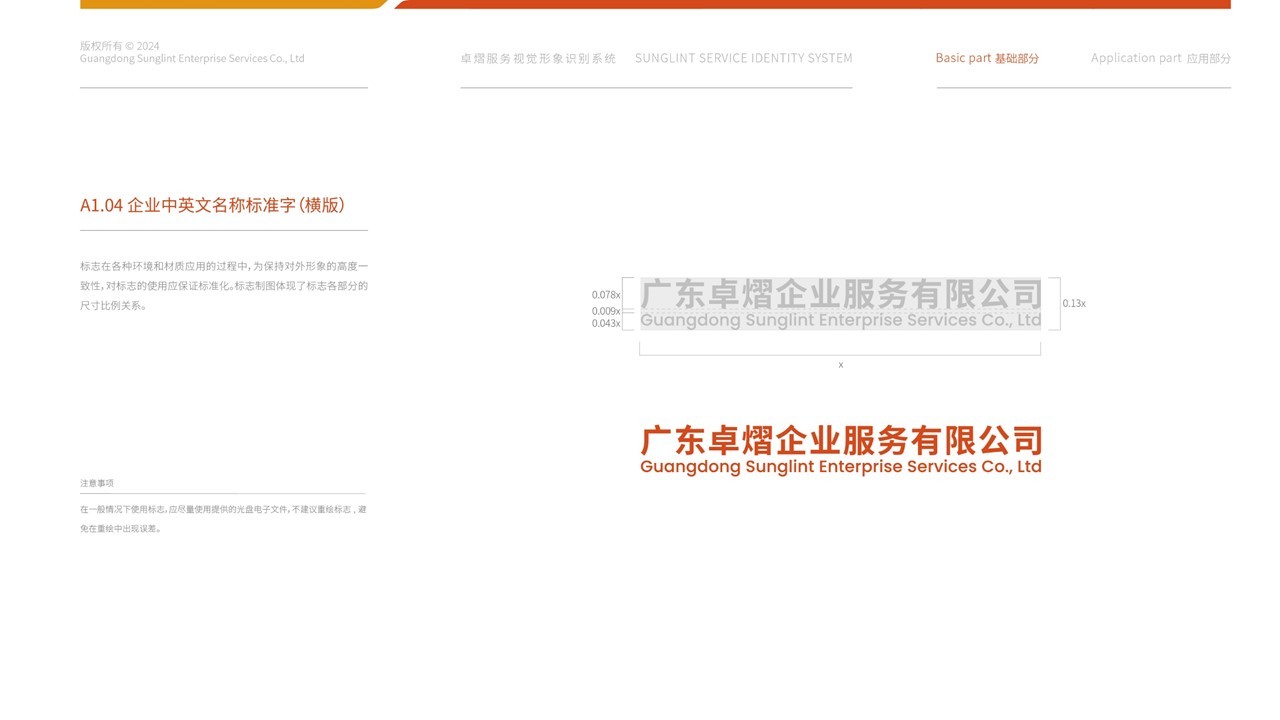Select the "Basic part 基础部分" tab
This screenshot has height=720, width=1280.
tap(987, 57)
